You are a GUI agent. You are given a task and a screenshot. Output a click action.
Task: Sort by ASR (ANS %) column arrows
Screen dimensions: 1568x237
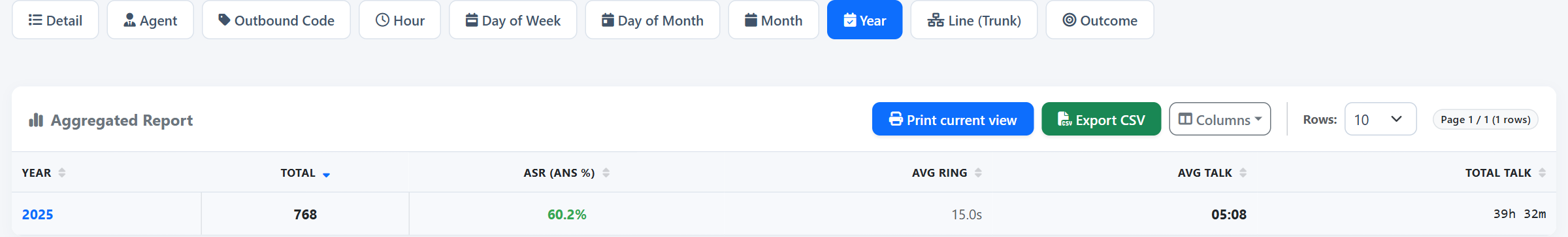point(606,173)
